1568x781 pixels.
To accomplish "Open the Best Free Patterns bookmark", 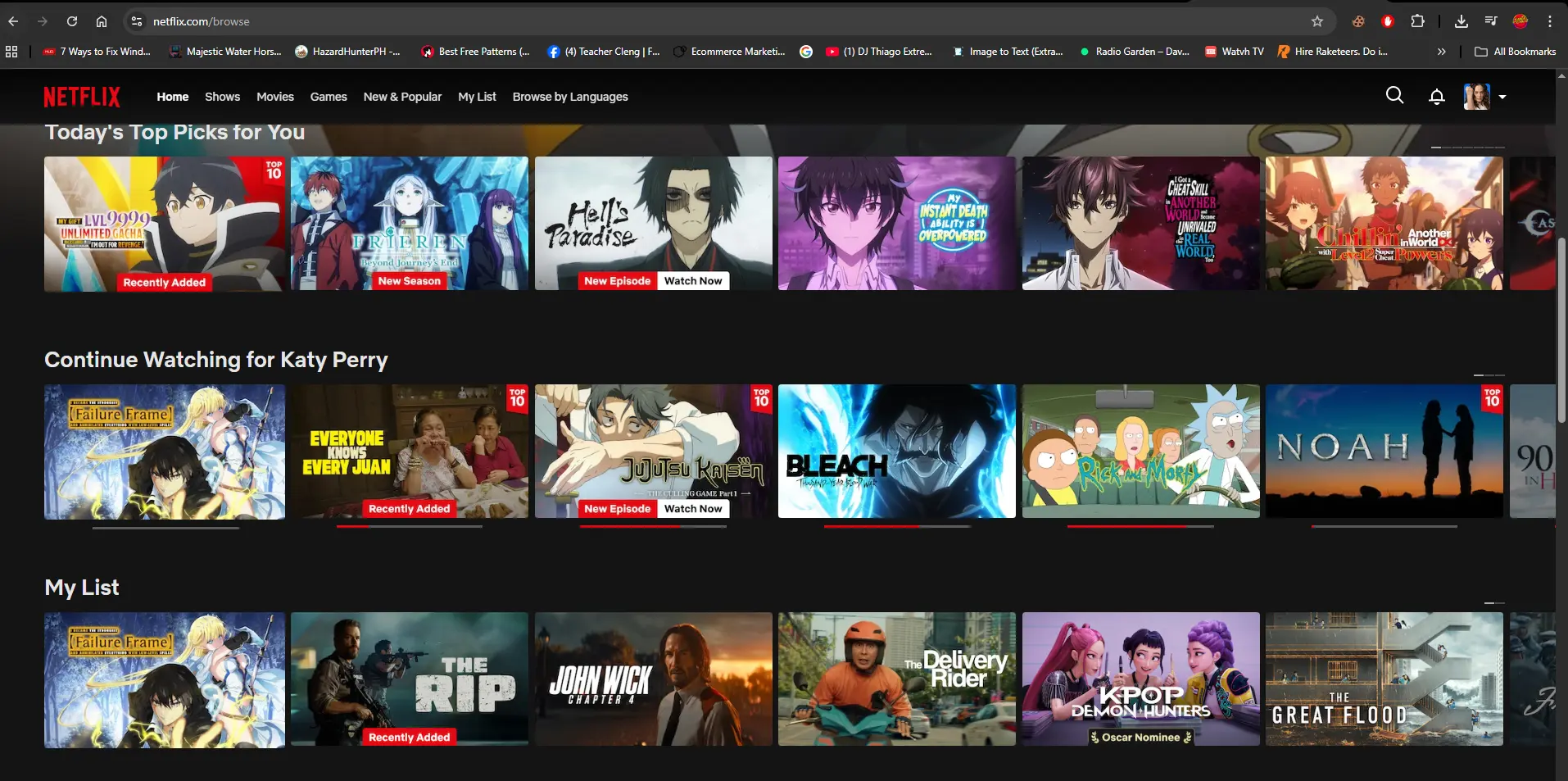I will pyautogui.click(x=475, y=52).
